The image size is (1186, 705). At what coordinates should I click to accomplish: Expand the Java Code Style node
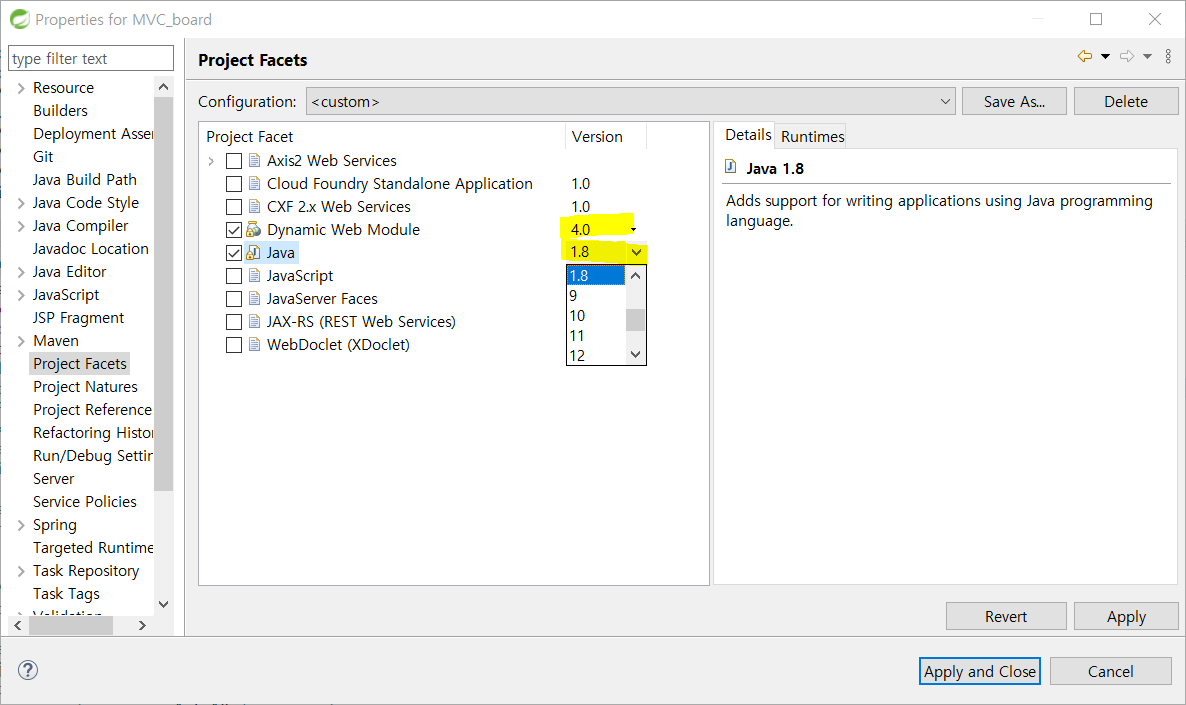point(21,203)
